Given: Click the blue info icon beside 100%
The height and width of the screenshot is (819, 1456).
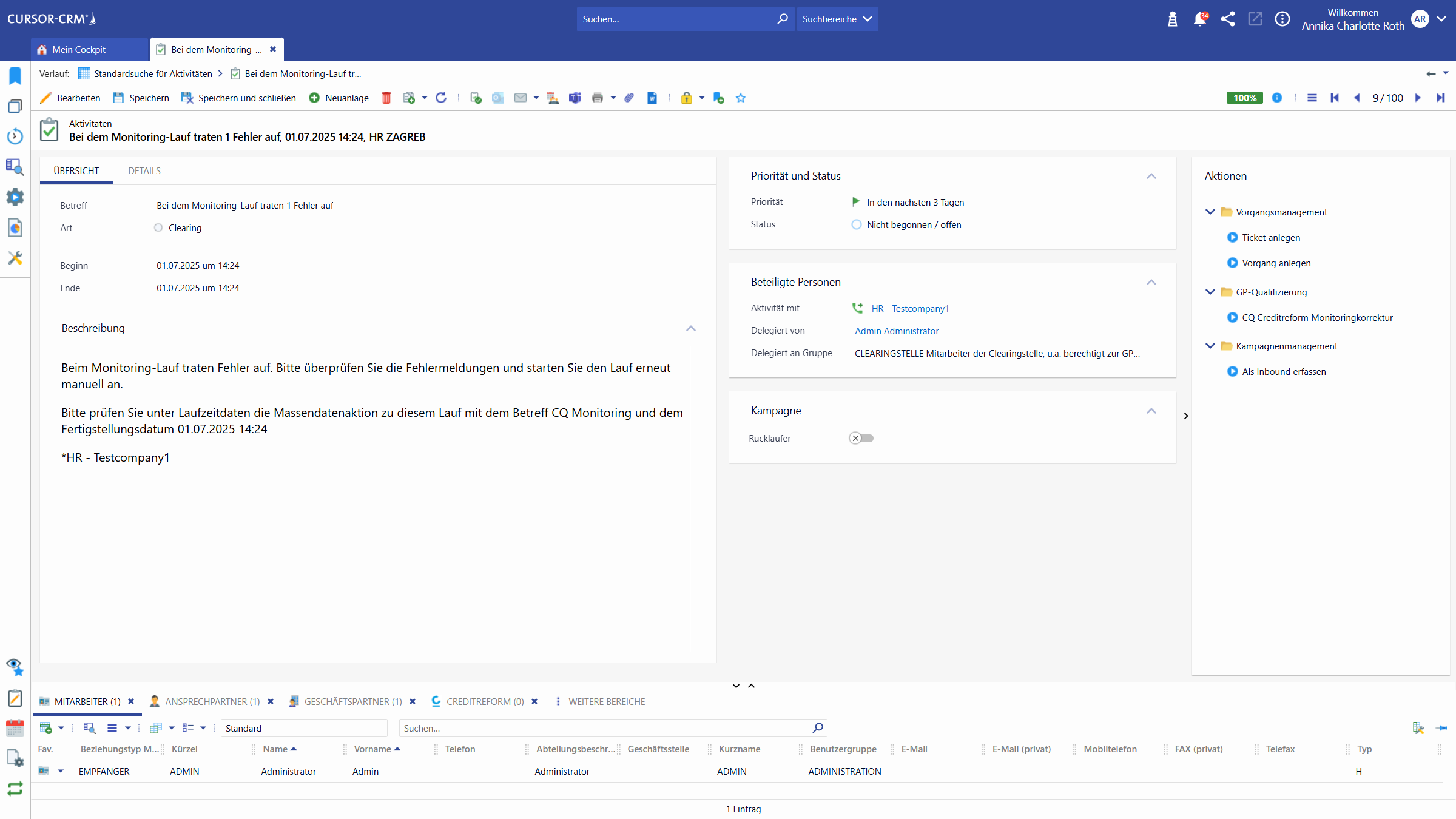Looking at the screenshot, I should (1277, 98).
